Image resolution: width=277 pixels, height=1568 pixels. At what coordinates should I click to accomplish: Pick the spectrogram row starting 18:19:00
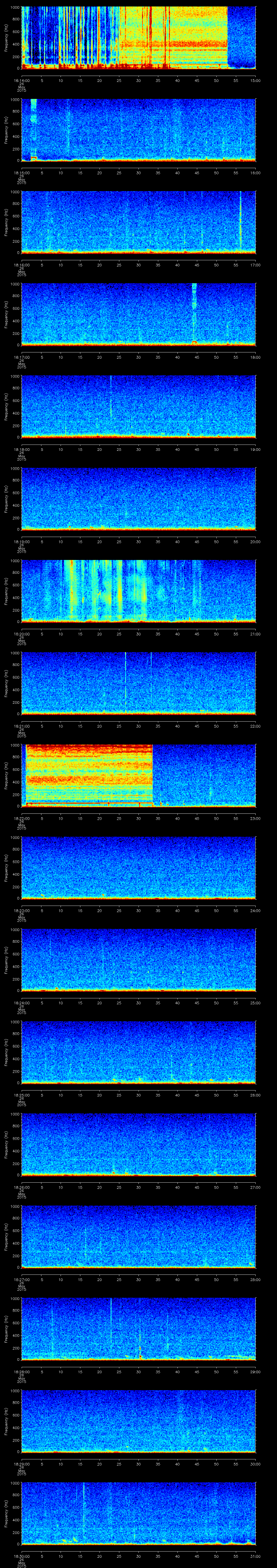click(x=139, y=499)
